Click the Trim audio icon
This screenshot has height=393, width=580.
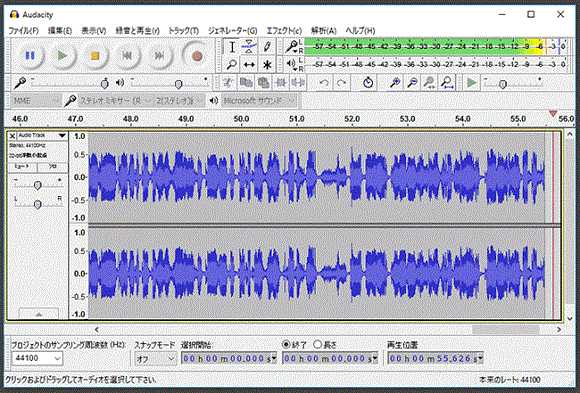[x=281, y=83]
